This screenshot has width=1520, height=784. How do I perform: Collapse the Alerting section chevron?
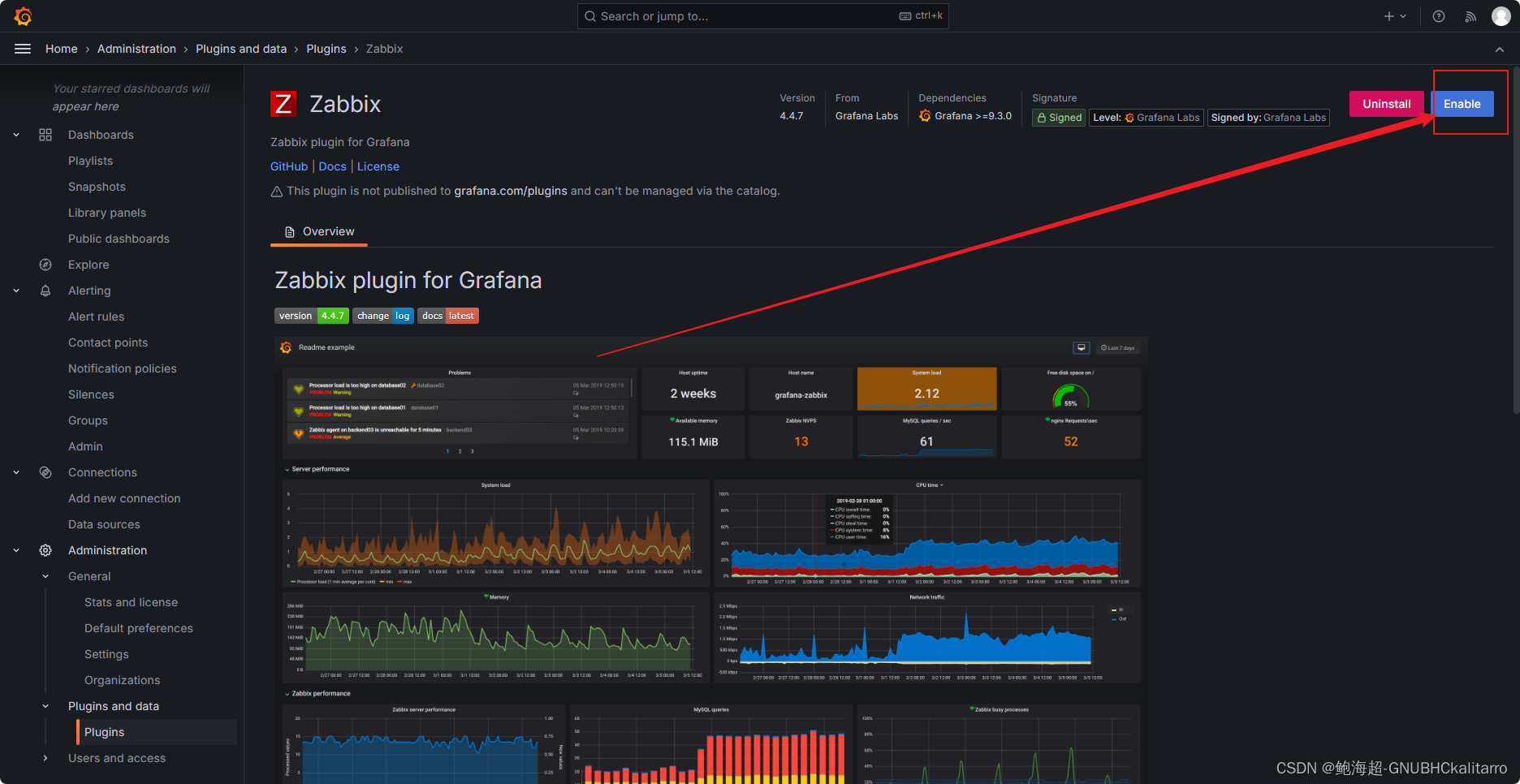tap(16, 291)
